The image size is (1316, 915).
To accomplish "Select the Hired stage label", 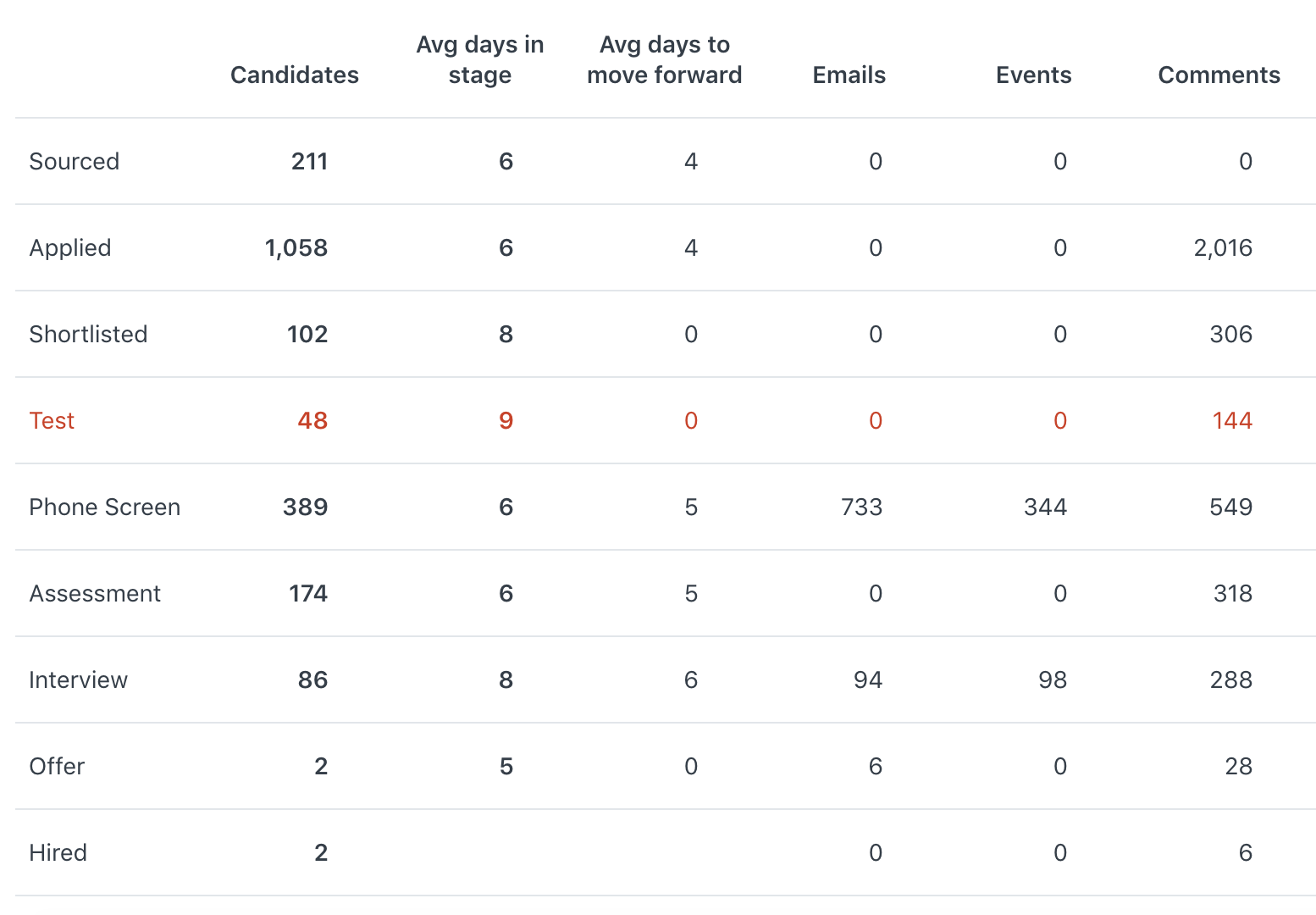I will point(58,853).
